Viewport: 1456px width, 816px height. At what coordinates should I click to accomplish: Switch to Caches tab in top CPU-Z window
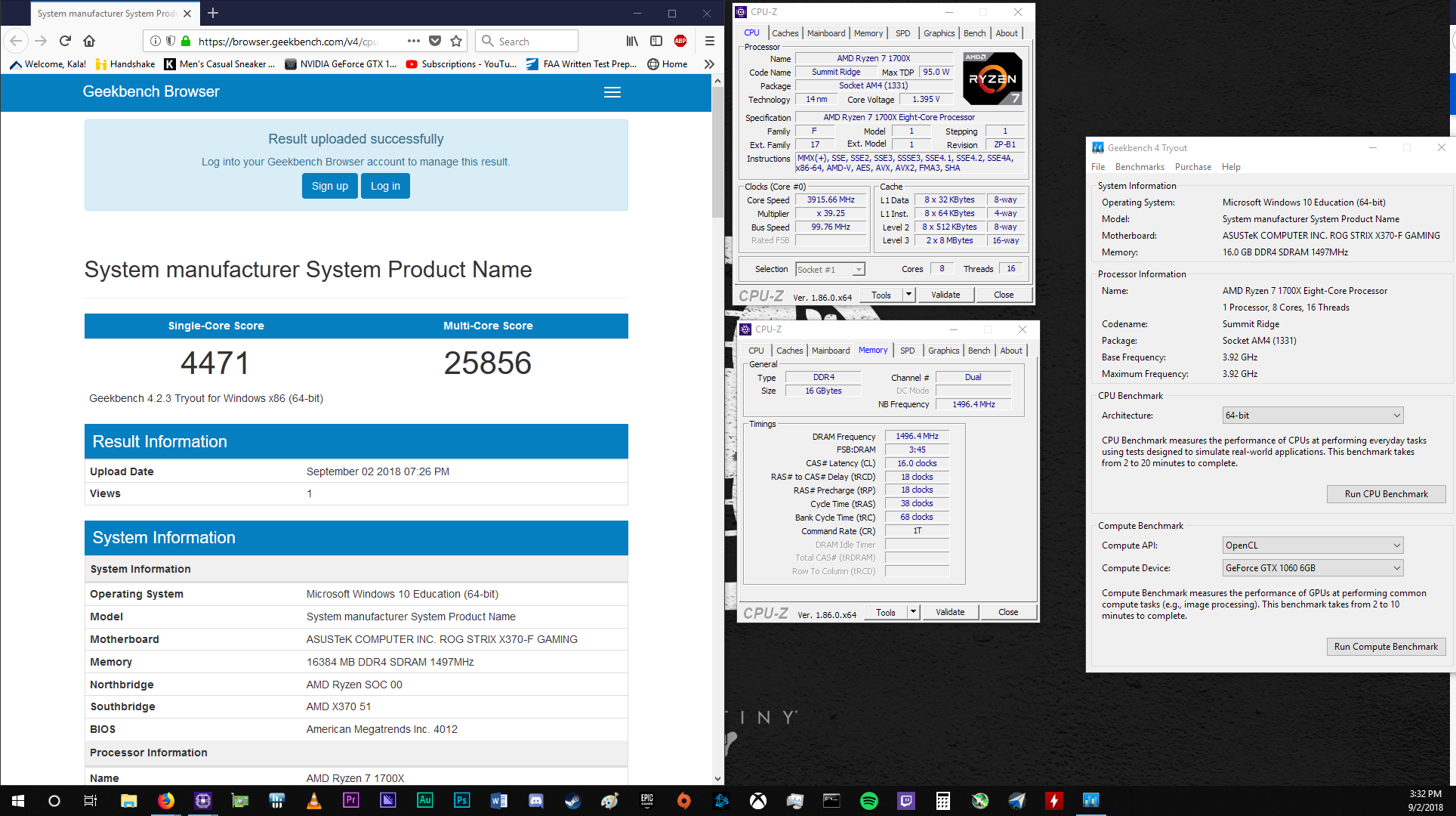(x=785, y=33)
